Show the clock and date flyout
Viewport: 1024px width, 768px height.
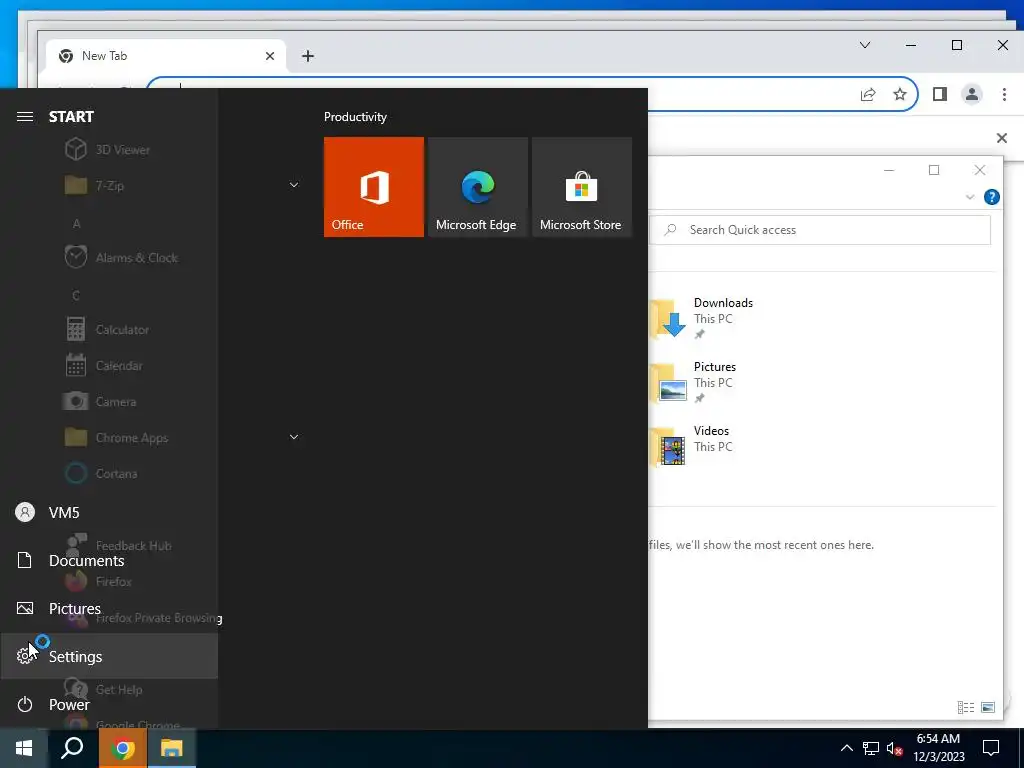938,748
